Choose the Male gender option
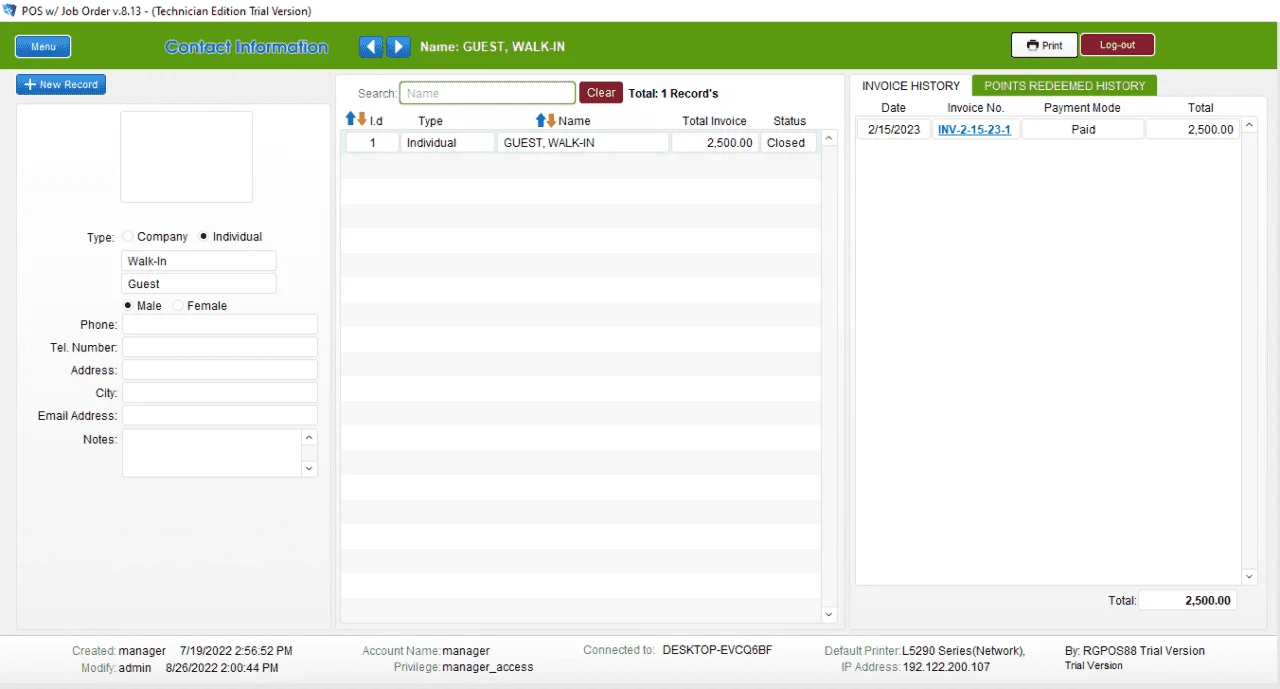This screenshot has height=689, width=1280. pos(128,306)
